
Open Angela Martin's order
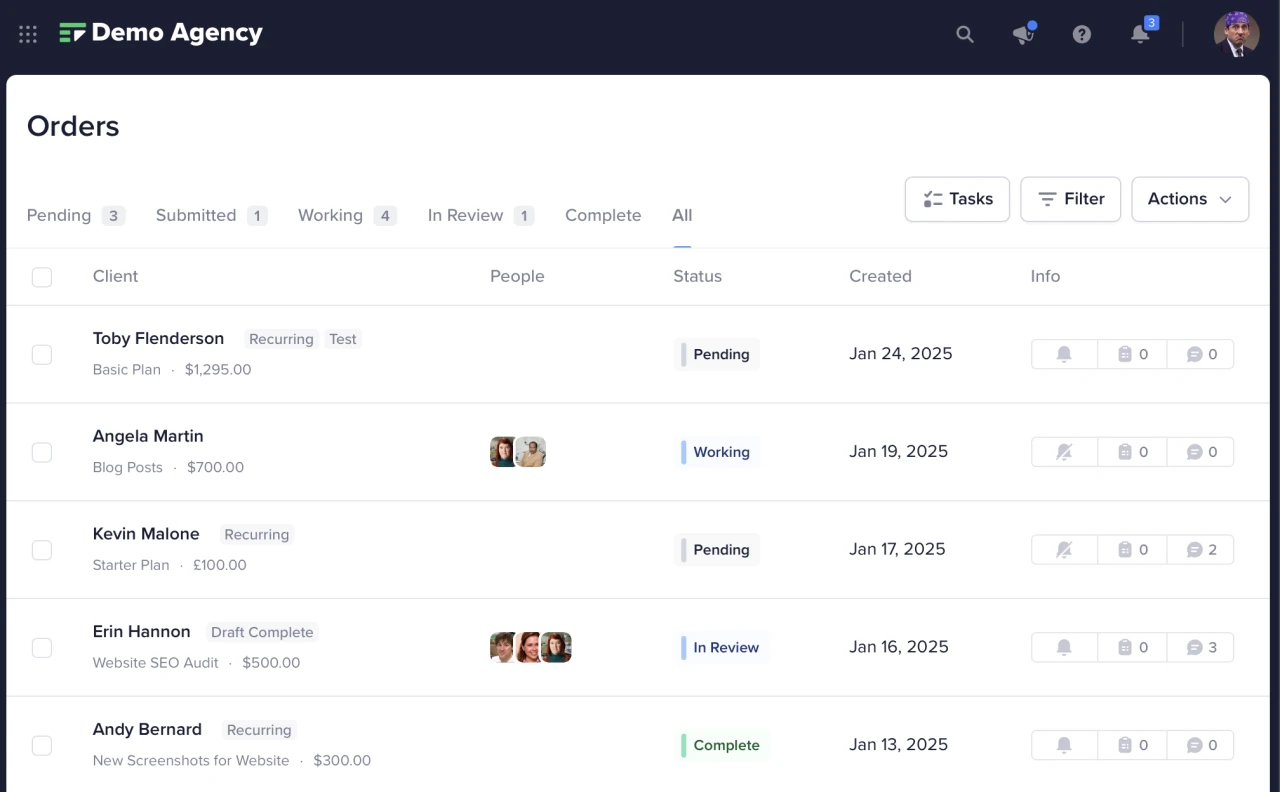click(x=148, y=436)
